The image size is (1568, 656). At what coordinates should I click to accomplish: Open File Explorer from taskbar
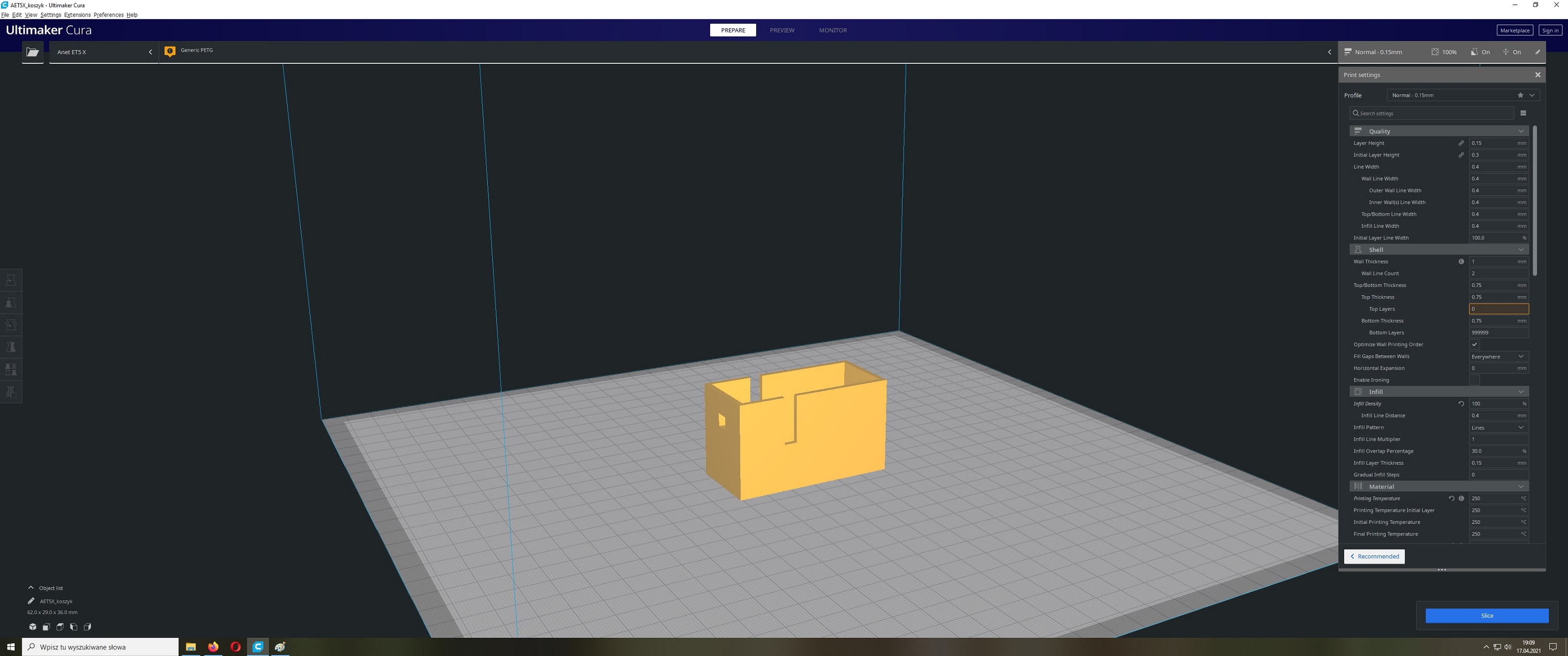tap(190, 647)
